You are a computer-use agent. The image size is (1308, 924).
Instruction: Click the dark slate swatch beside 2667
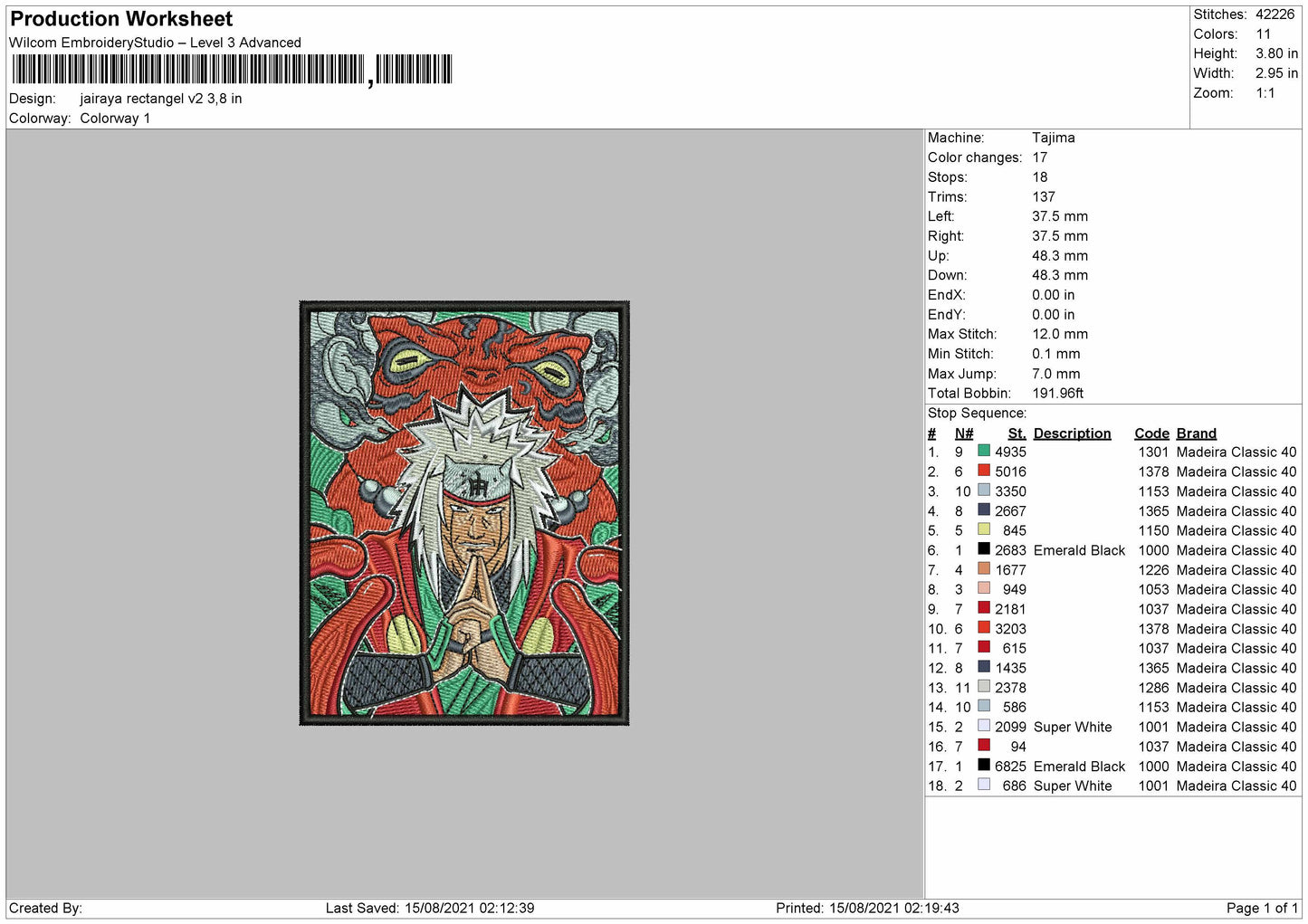point(984,510)
